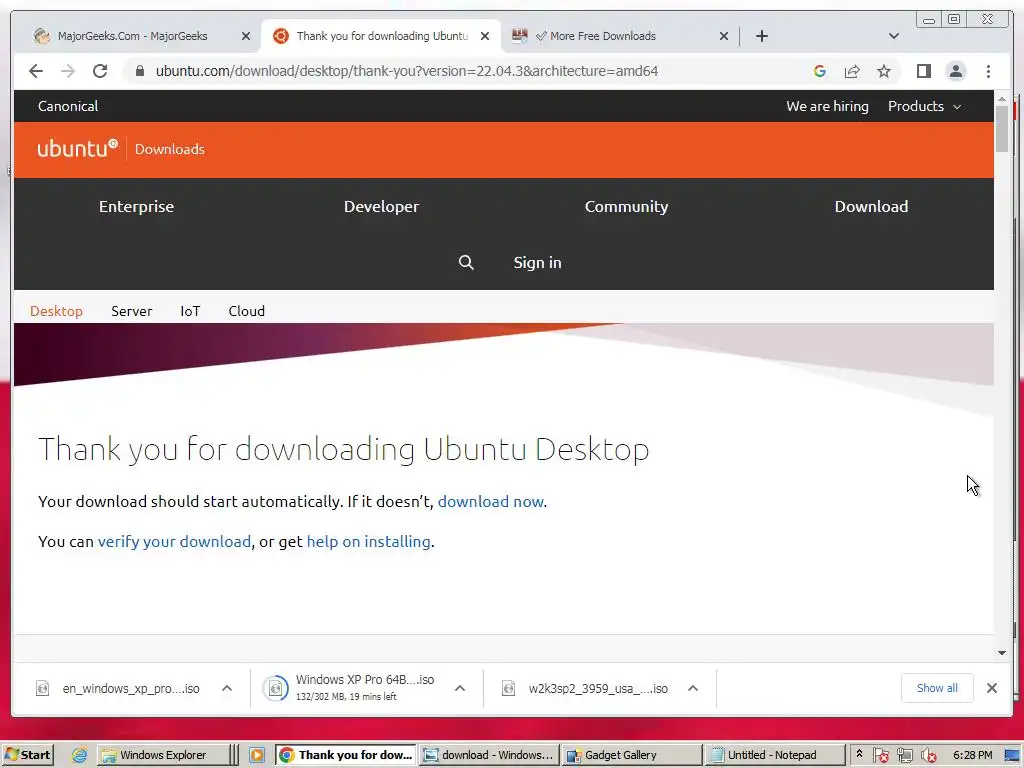Screen dimensions: 1024x768
Task: Open the We are hiring link
Action: coord(827,106)
